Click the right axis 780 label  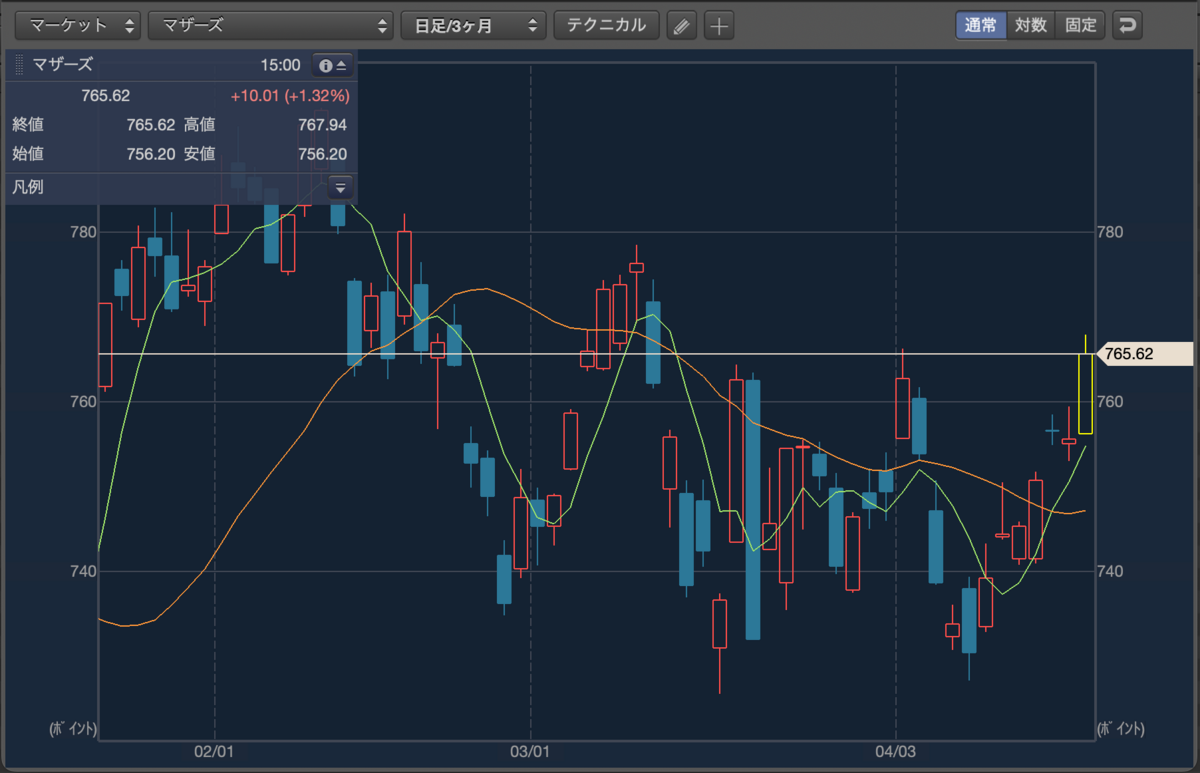coord(1110,232)
